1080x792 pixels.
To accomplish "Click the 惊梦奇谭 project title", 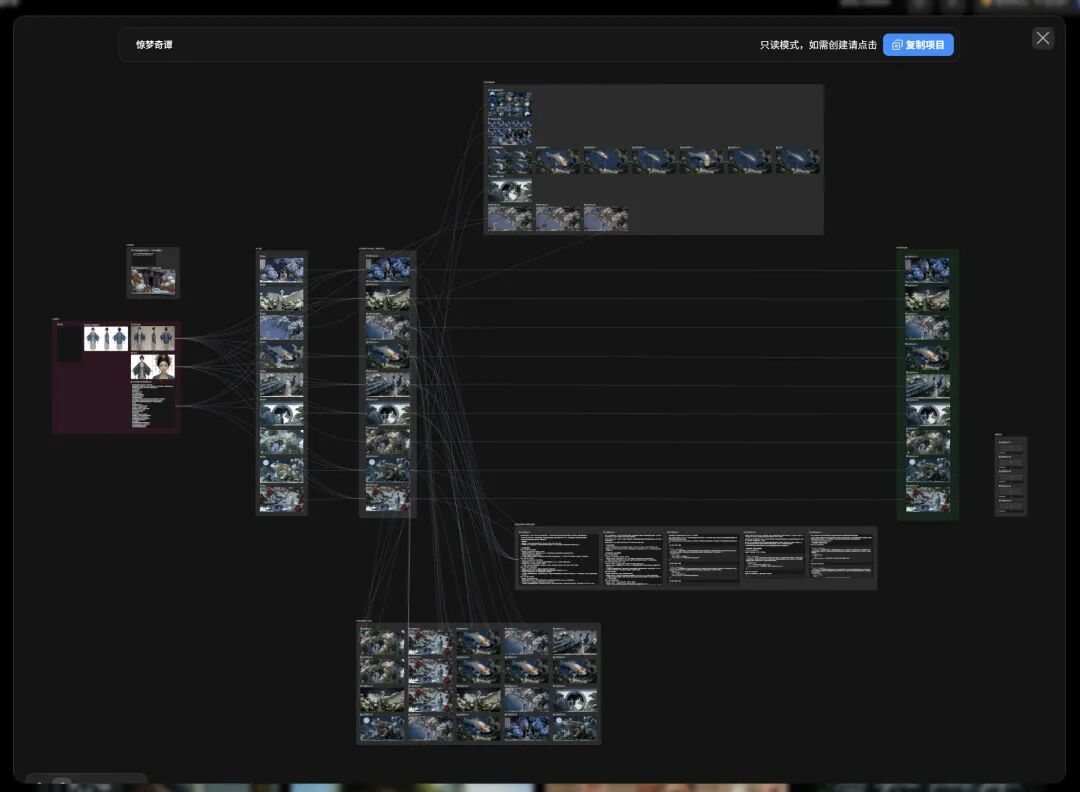I will coord(154,45).
